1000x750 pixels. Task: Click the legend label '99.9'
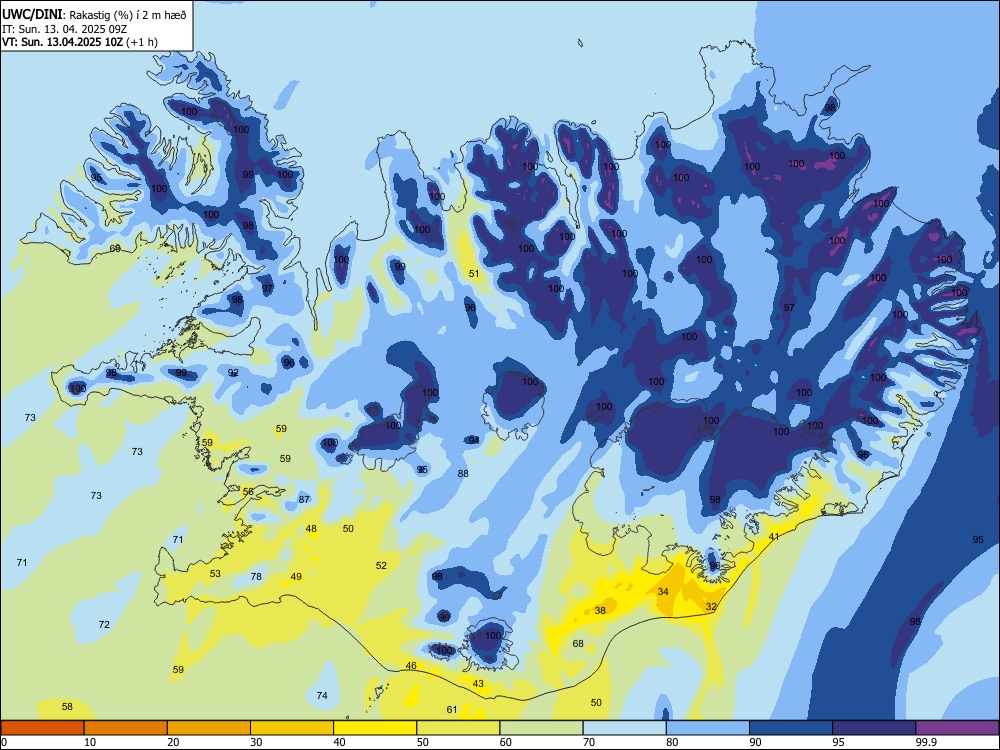pyautogui.click(x=926, y=742)
